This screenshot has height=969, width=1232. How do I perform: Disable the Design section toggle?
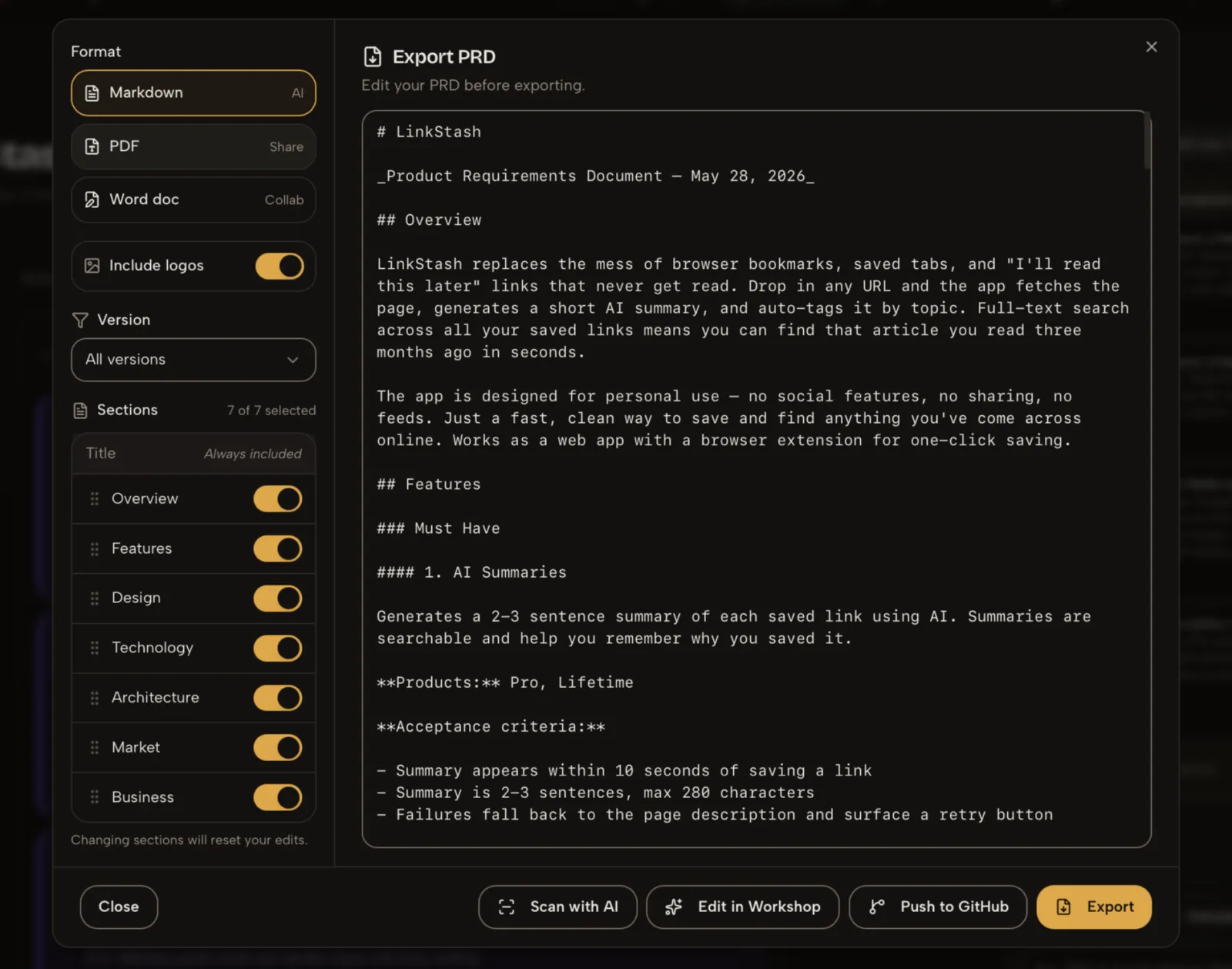pos(278,598)
